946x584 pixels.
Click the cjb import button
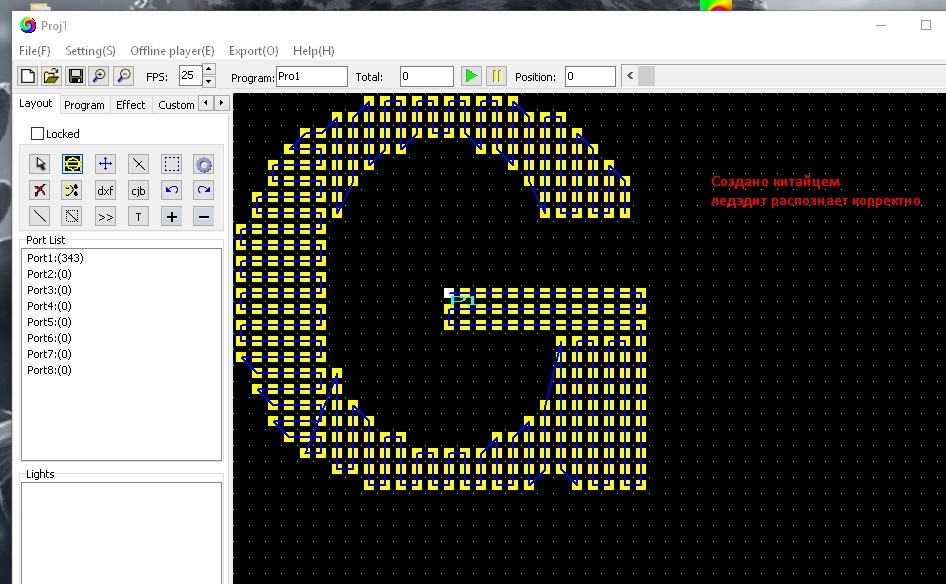138,191
